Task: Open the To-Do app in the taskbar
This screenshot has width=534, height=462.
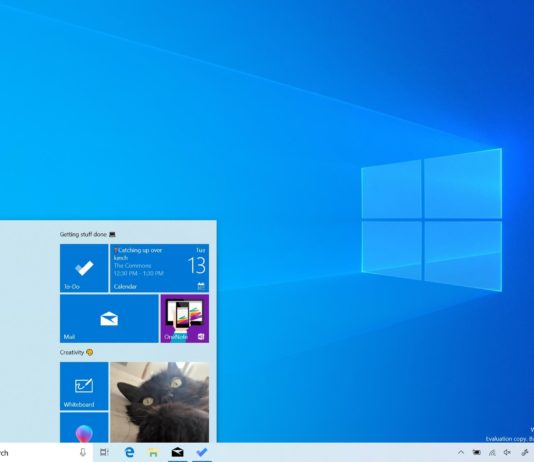Action: [202, 452]
